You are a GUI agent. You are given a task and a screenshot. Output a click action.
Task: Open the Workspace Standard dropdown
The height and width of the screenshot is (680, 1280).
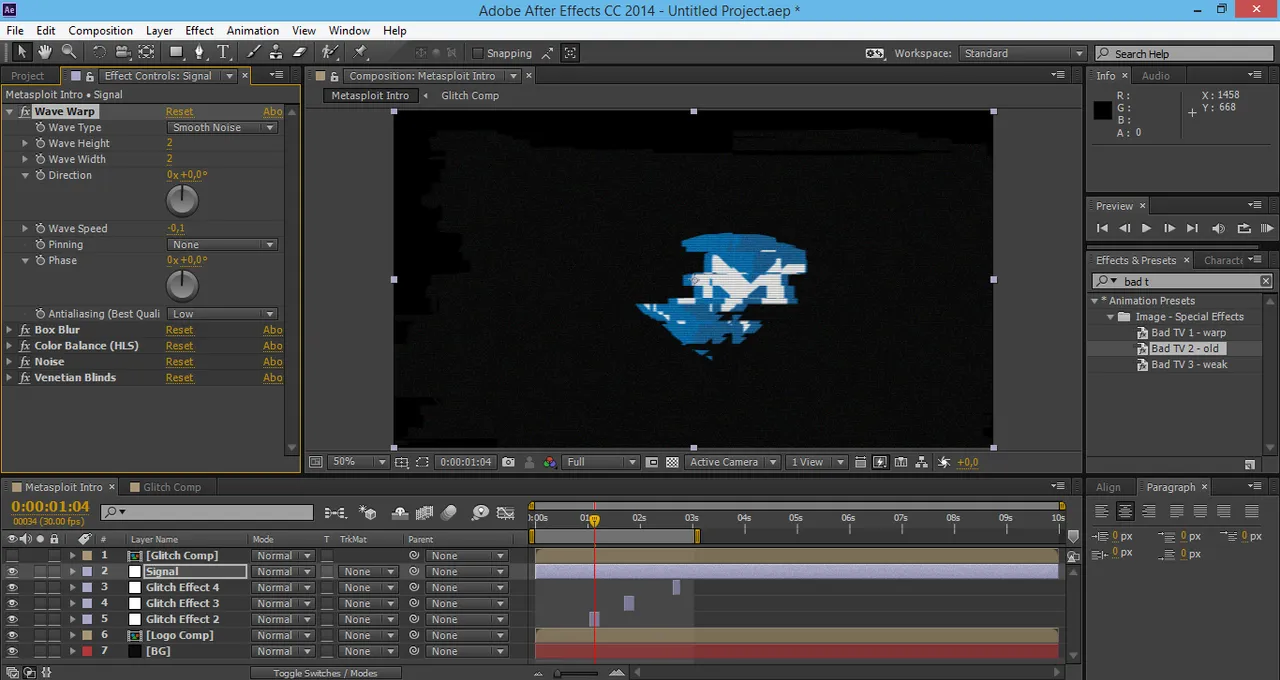1022,53
